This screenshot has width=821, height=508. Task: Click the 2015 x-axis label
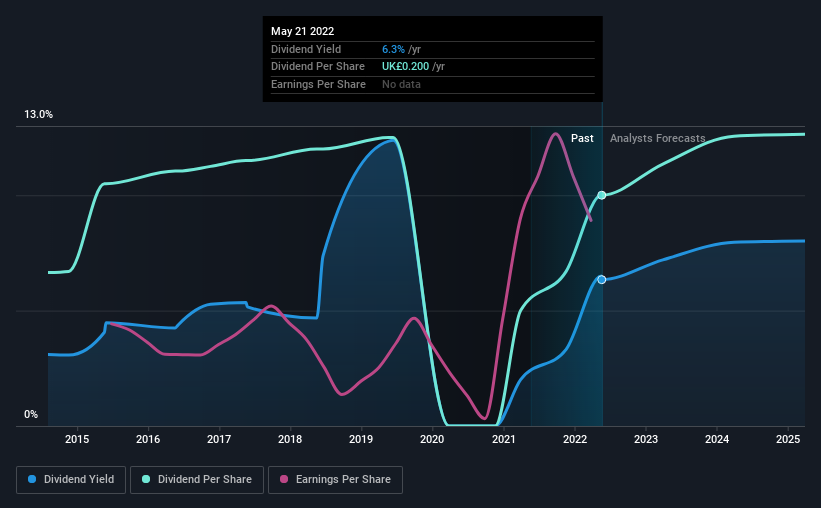77,439
